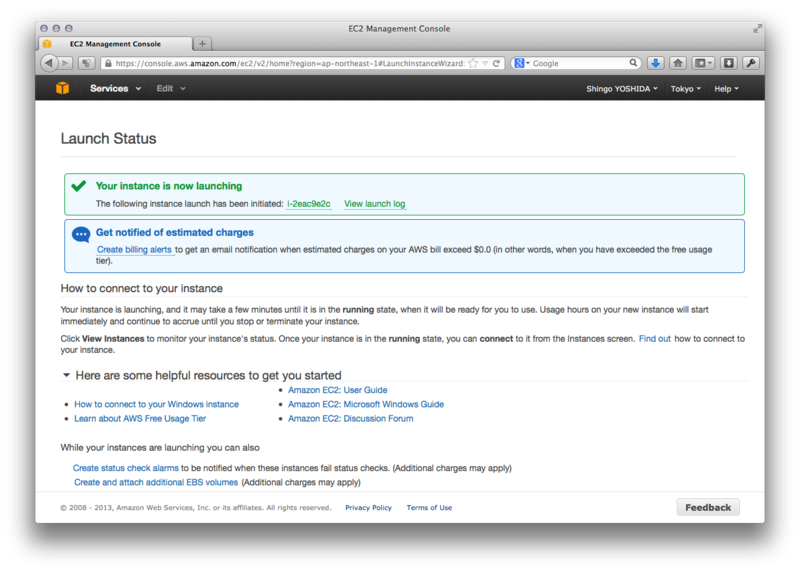
Task: Click the padlock site identity icon
Action: pyautogui.click(x=108, y=63)
